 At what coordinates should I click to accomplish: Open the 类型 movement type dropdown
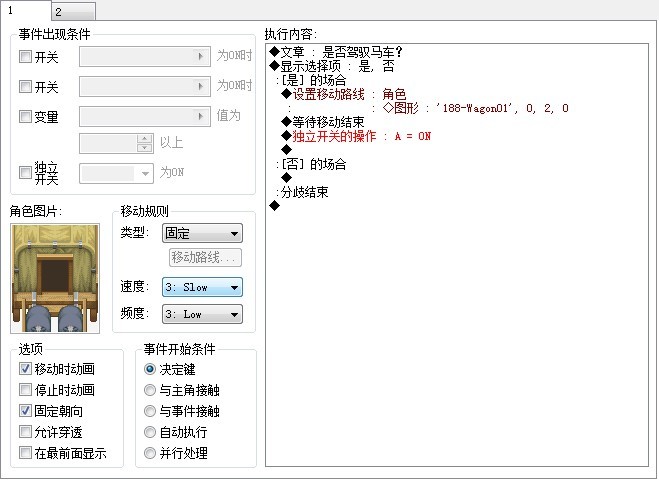202,233
